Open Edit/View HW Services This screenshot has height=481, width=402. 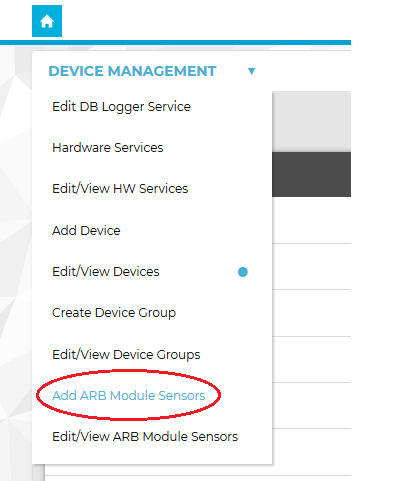tap(120, 189)
